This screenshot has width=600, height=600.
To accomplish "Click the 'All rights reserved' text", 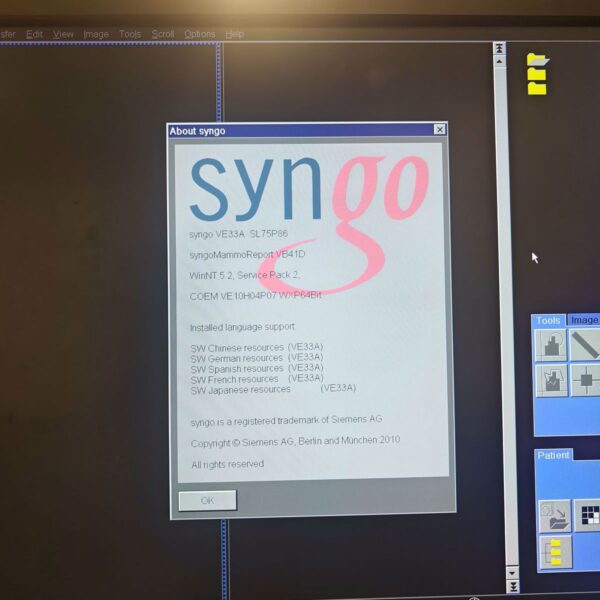I will [x=228, y=465].
